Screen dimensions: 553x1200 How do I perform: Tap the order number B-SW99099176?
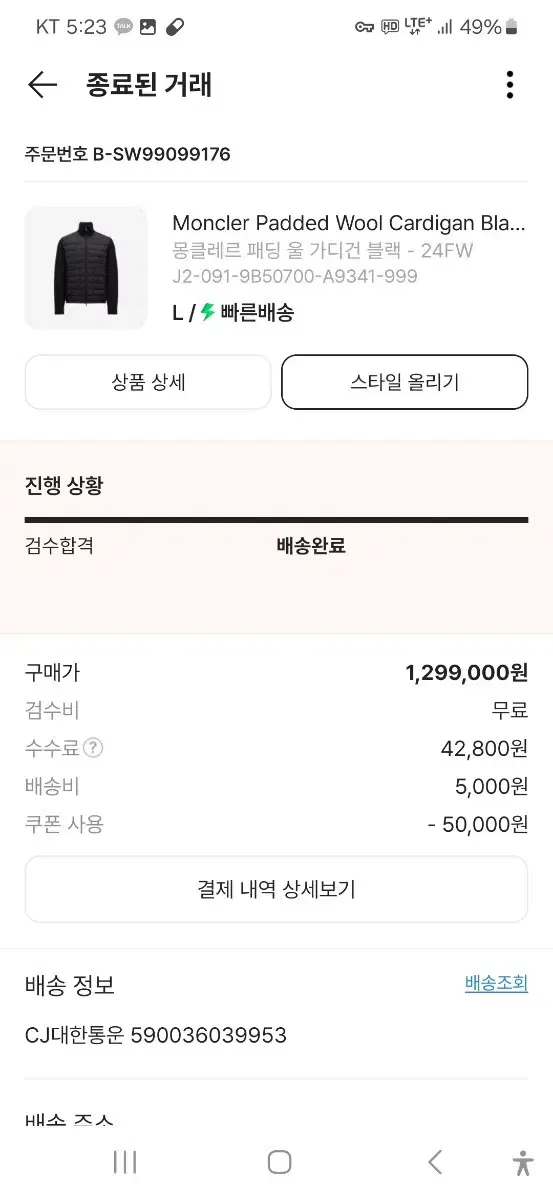pyautogui.click(x=162, y=154)
